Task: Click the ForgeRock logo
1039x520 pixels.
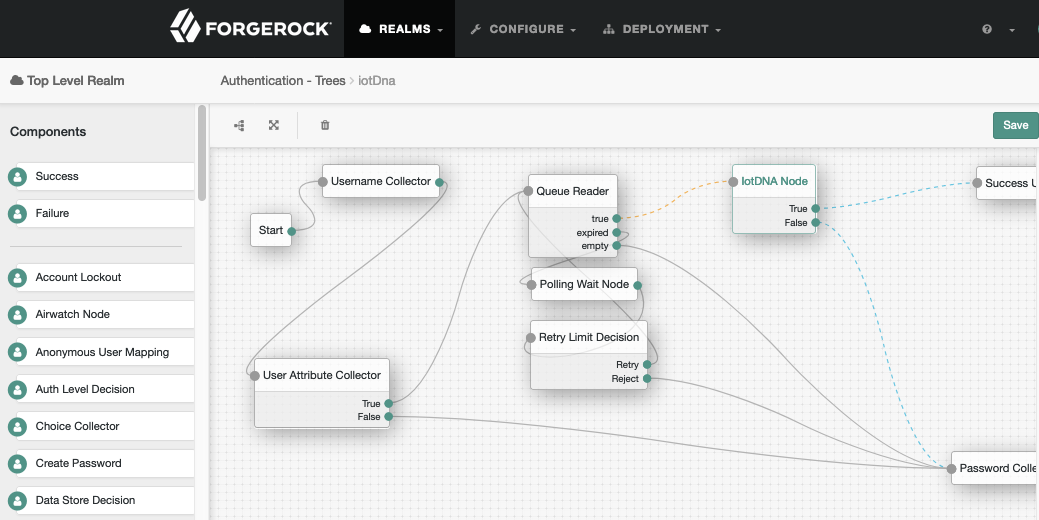Action: point(250,28)
